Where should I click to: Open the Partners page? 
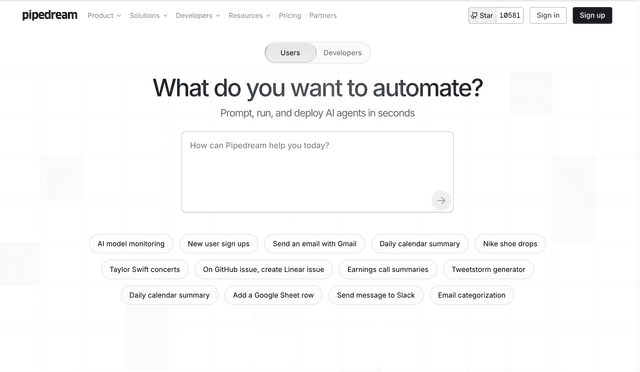click(323, 16)
